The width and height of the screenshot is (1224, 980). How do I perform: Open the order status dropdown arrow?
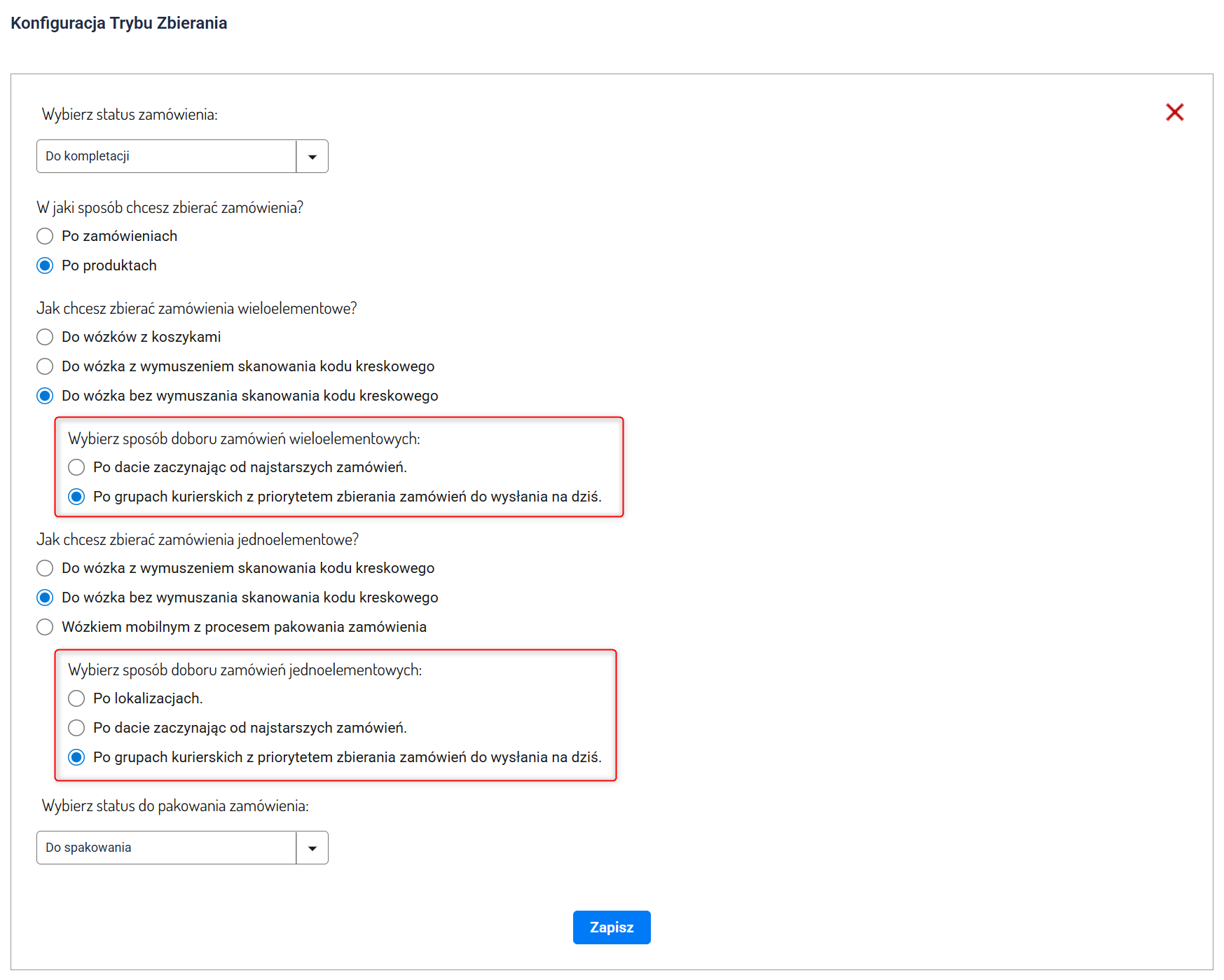[x=312, y=156]
